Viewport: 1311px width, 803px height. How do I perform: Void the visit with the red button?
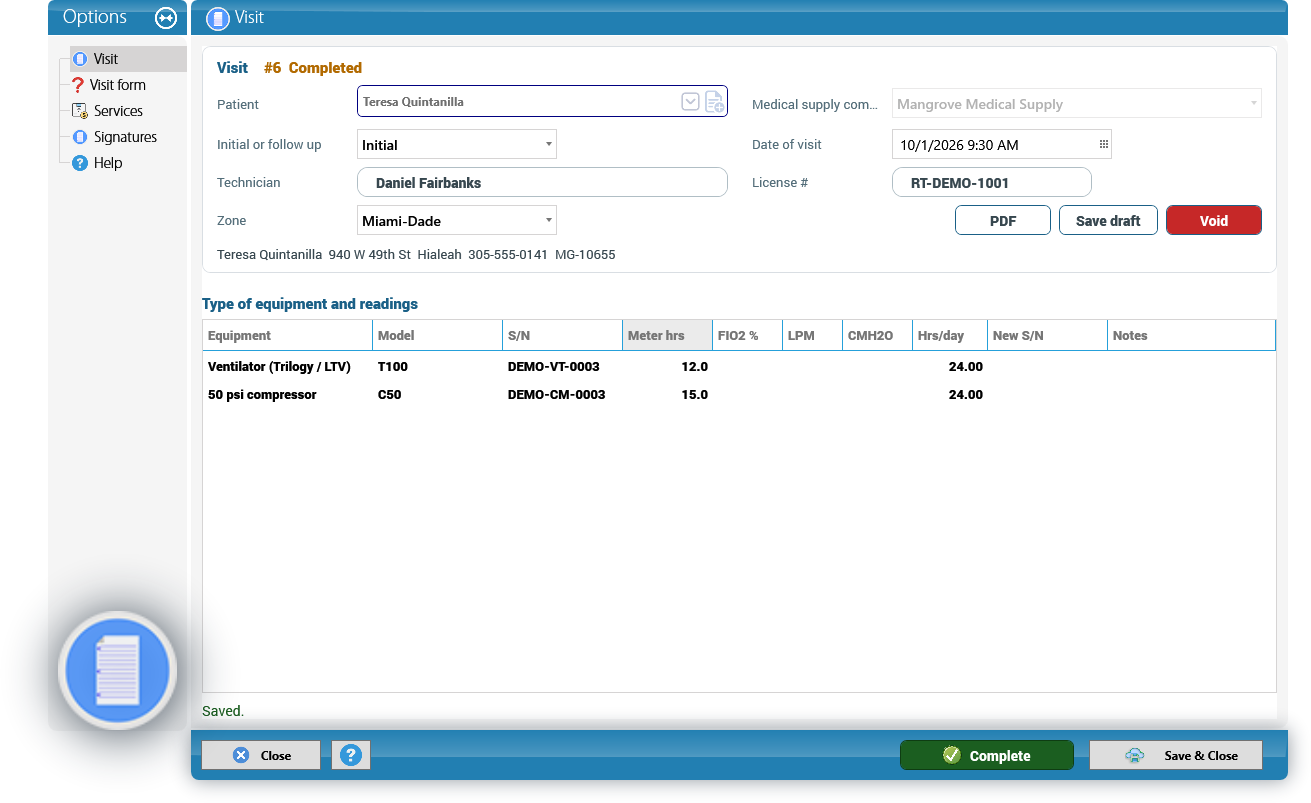tap(1214, 221)
